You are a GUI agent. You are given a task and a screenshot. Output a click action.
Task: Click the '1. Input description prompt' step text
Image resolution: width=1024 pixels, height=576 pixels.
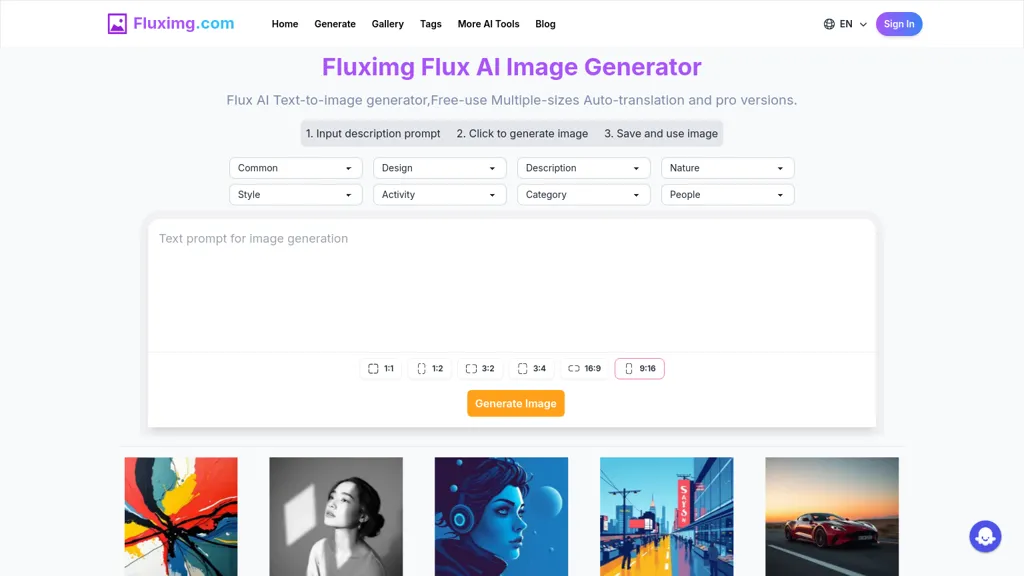tap(373, 133)
